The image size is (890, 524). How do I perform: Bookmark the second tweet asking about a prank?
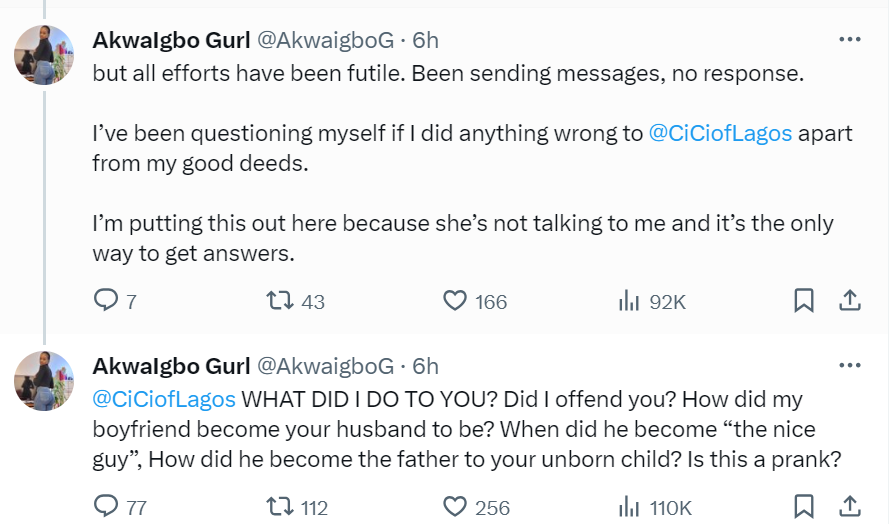[803, 507]
